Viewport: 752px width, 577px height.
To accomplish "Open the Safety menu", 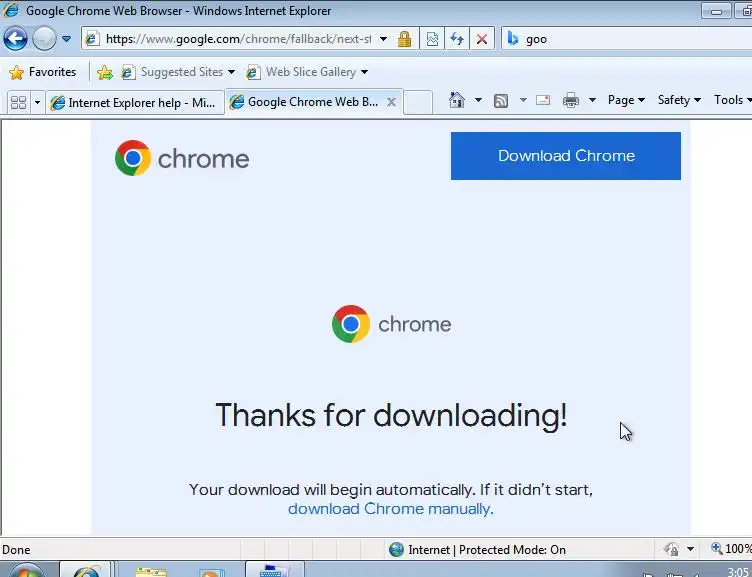I will coord(679,100).
